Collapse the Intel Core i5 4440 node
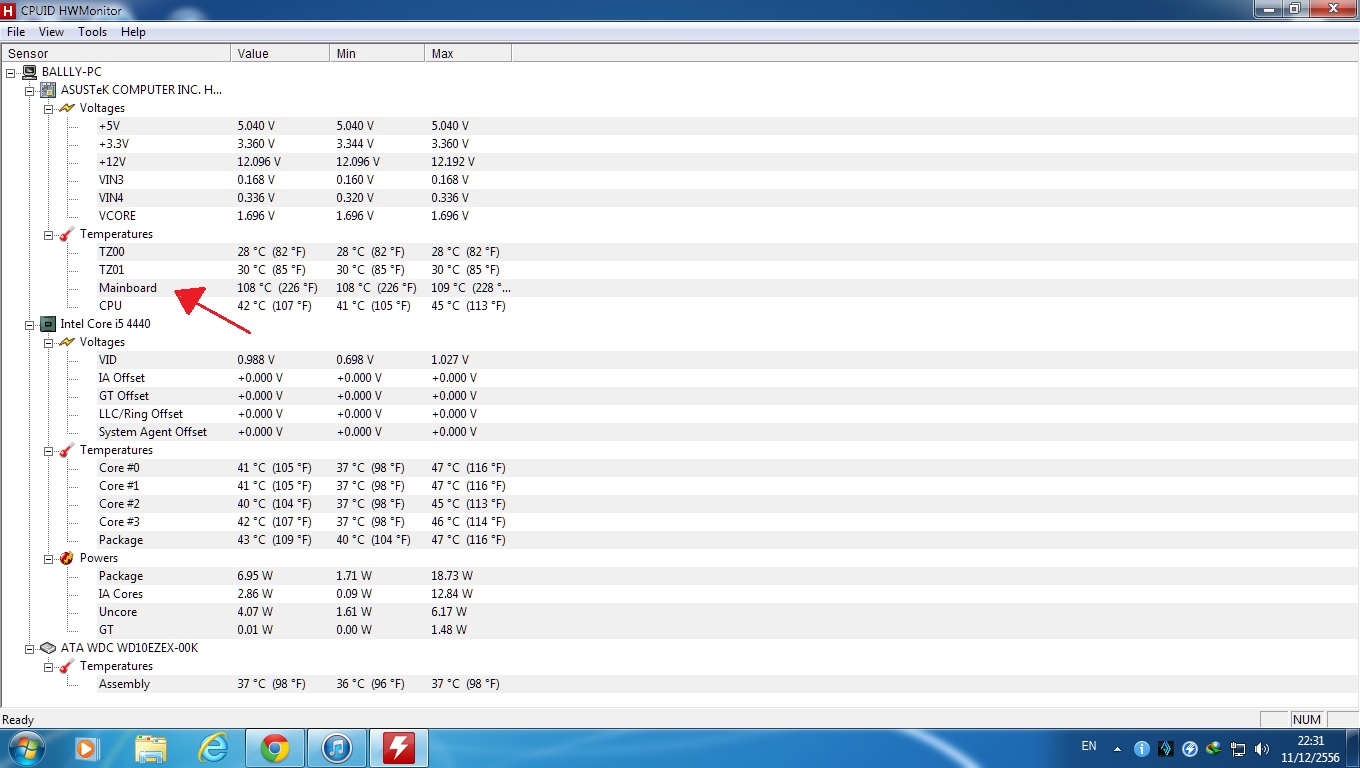Viewport: 1360px width, 768px height. tap(30, 324)
